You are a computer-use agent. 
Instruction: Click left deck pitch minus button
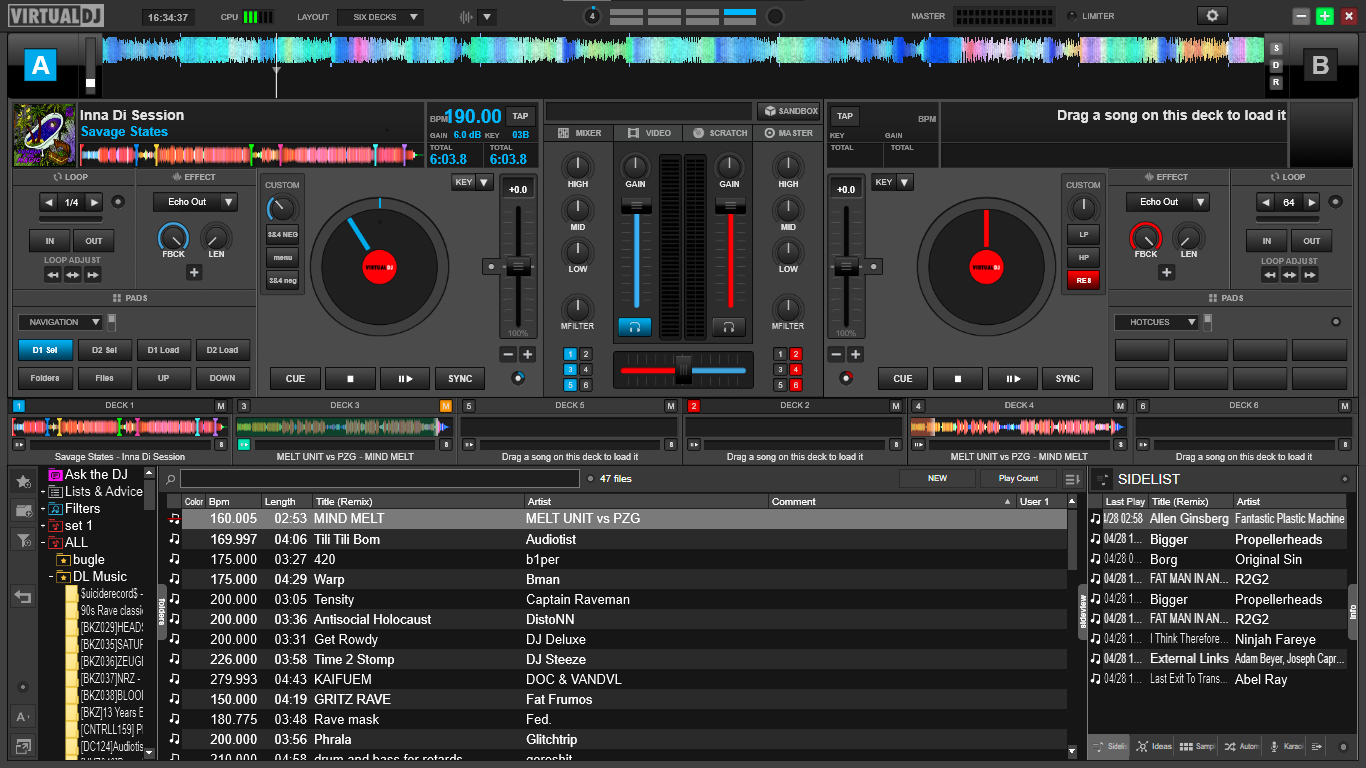pos(508,354)
